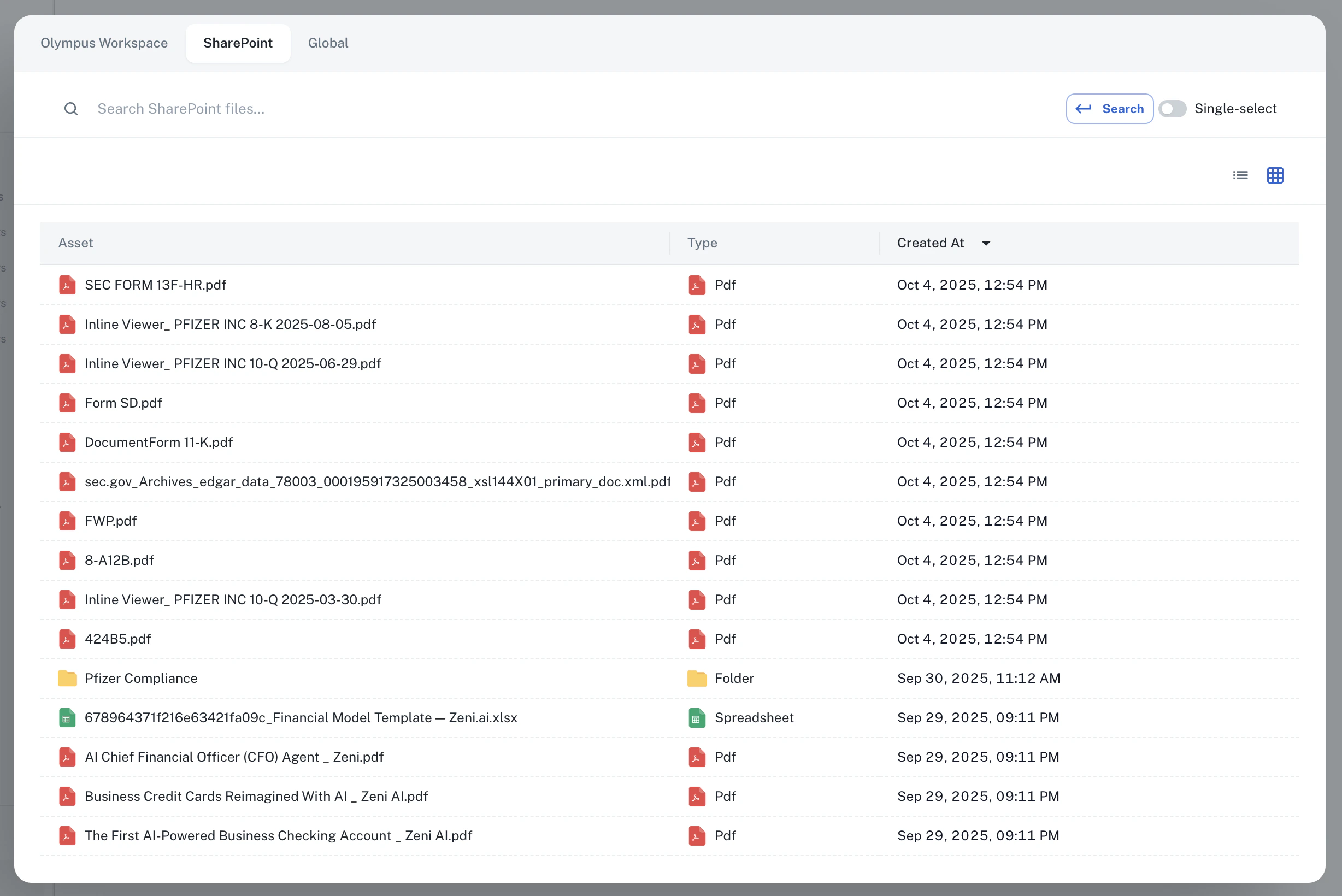The height and width of the screenshot is (896, 1342).
Task: Click the search magnifier icon
Action: (71, 109)
